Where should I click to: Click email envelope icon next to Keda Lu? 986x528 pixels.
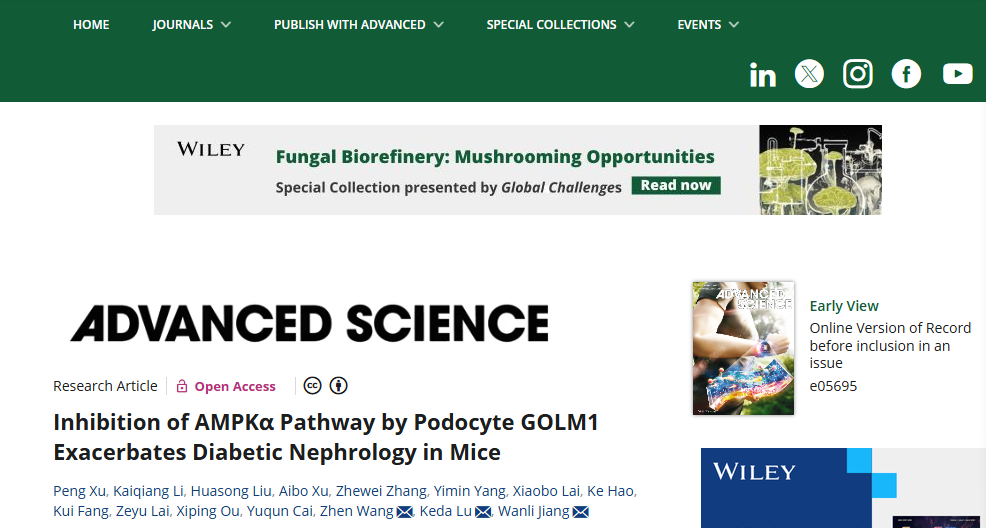tap(483, 512)
